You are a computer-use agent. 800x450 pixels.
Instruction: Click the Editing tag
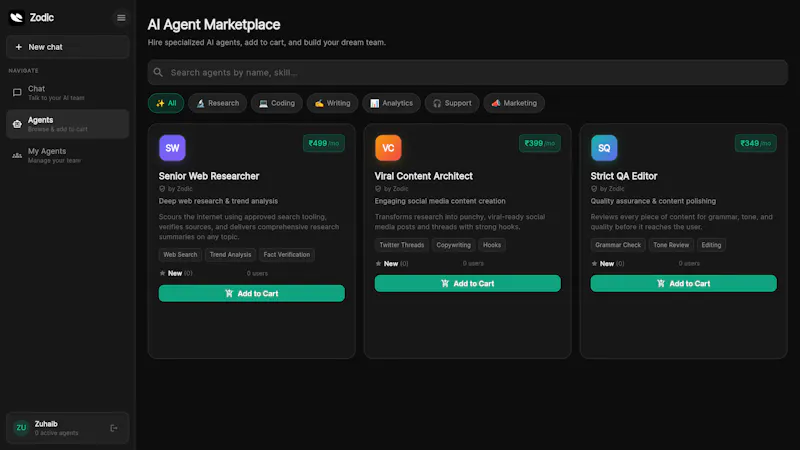[711, 245]
